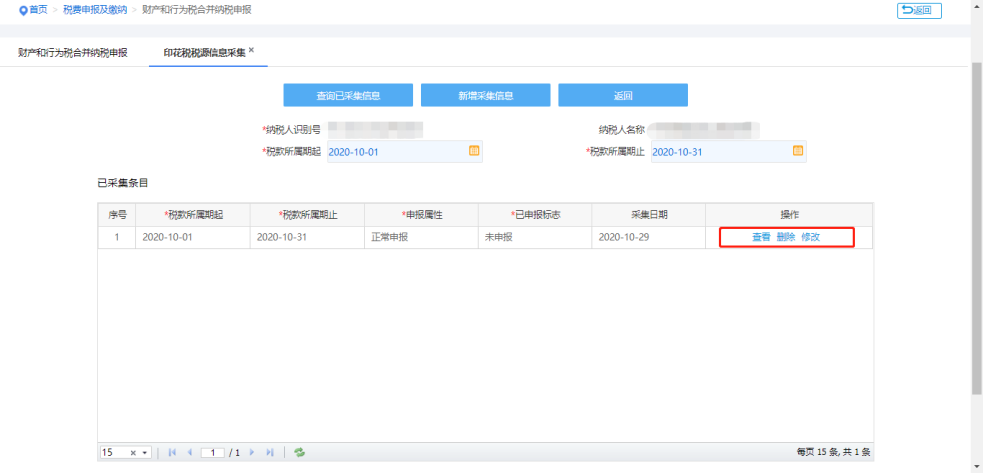Screen dimensions: 983x473
Task: Close the 印花税税源信息采集 tab
Action: pos(251,50)
